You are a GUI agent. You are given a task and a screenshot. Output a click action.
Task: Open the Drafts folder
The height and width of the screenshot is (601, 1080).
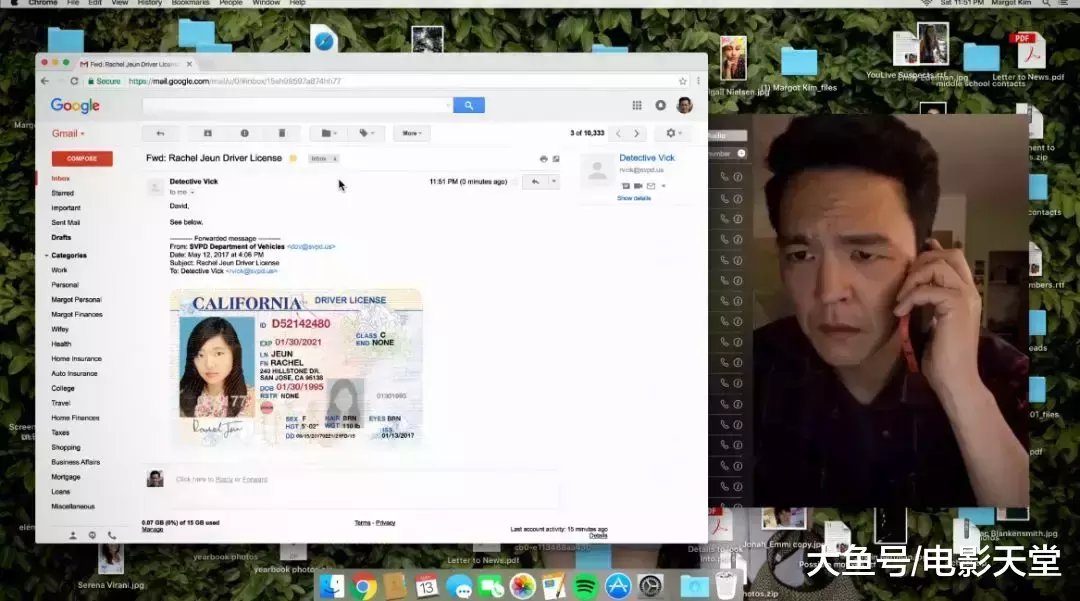coord(61,238)
